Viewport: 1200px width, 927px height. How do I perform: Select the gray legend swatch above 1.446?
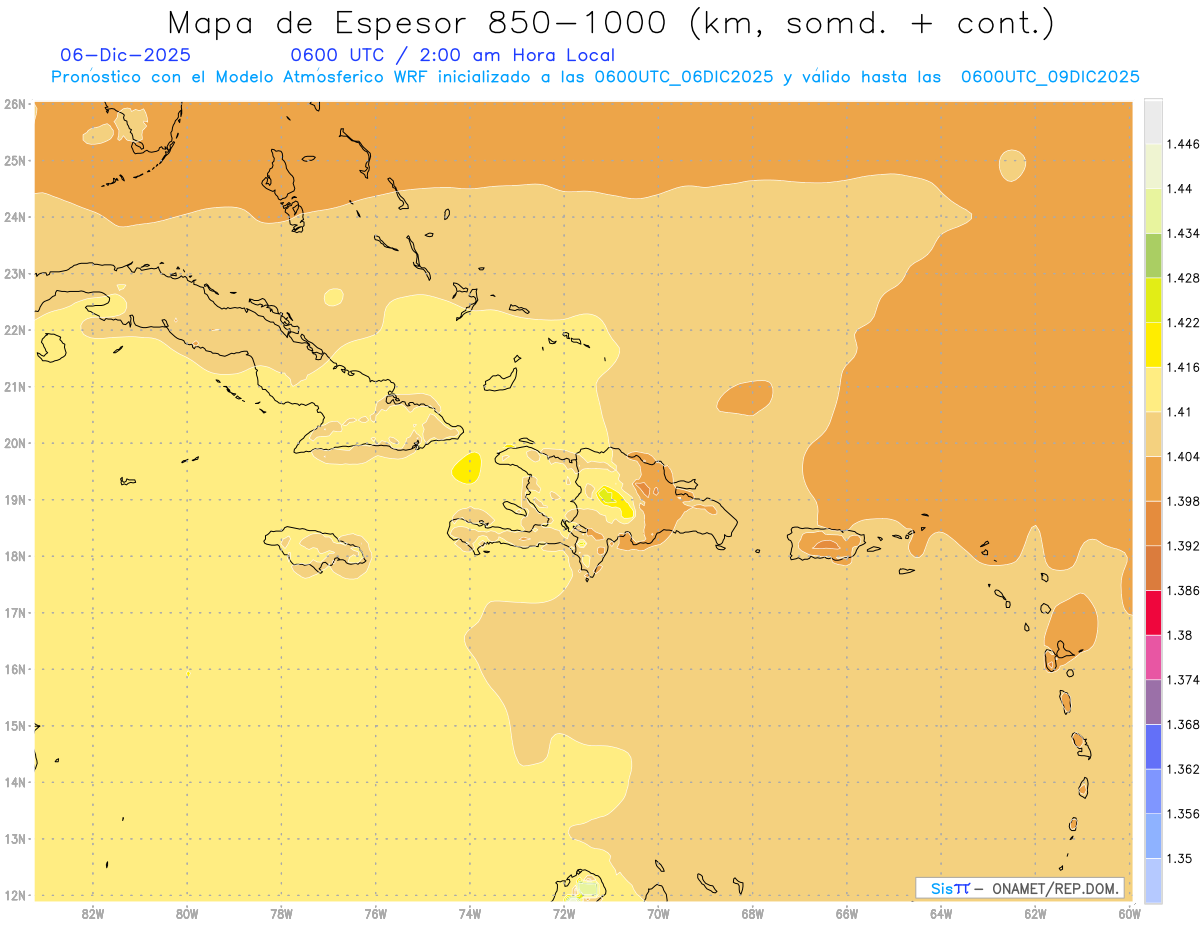(1153, 121)
